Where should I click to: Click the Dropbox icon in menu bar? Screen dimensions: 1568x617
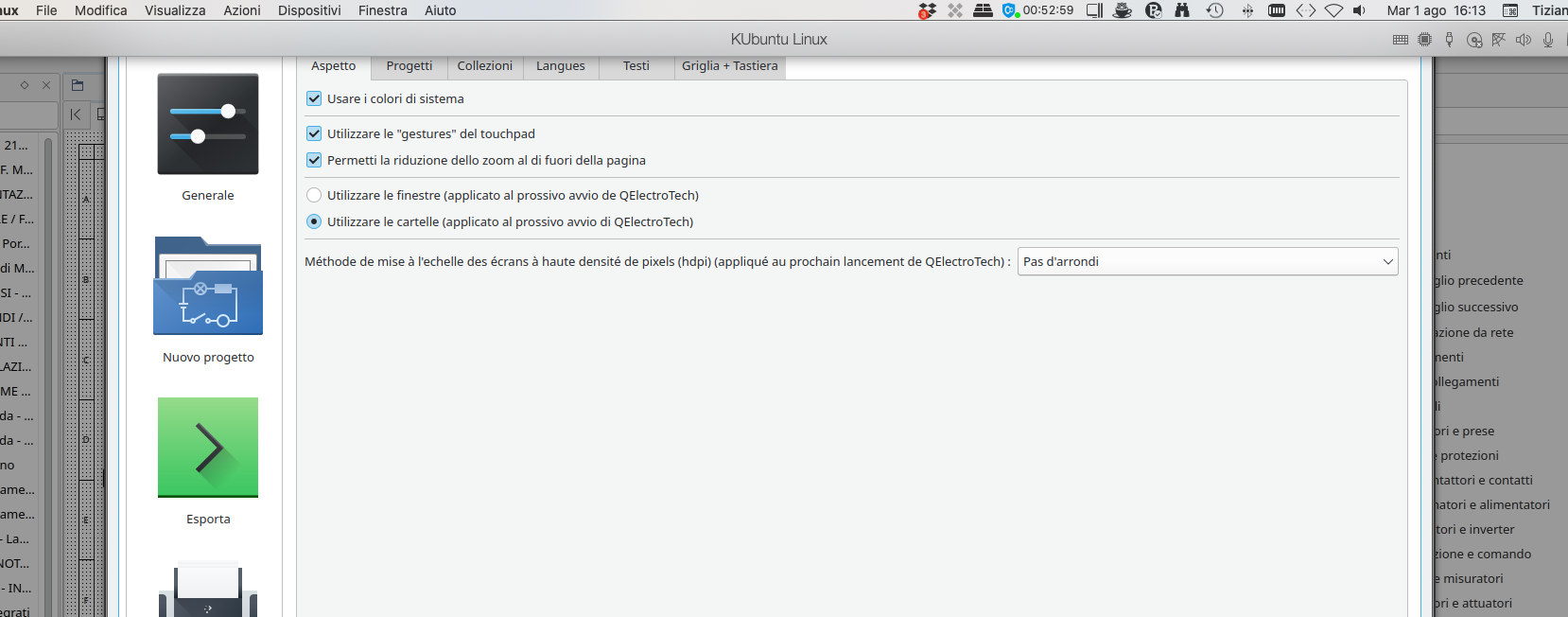[927, 10]
